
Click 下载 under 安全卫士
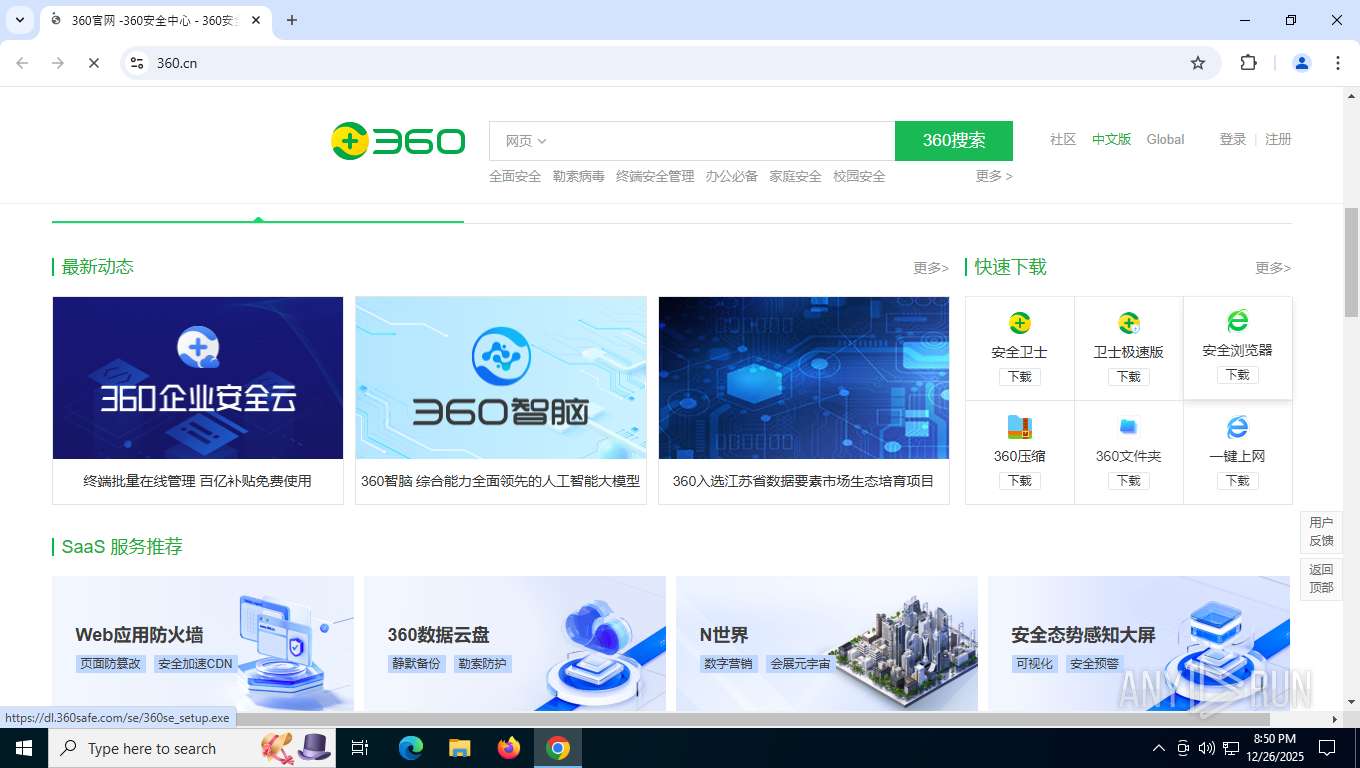click(x=1019, y=377)
